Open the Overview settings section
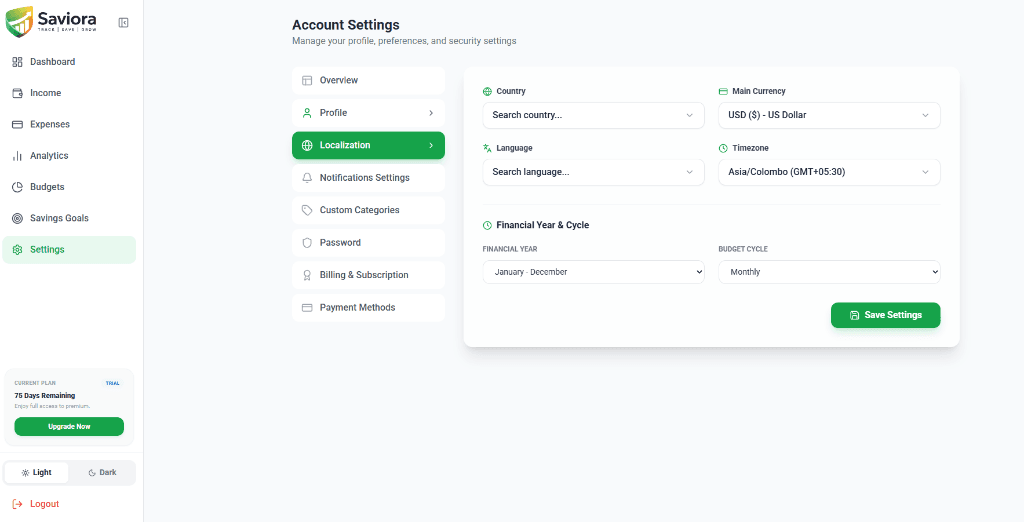Image resolution: width=1024 pixels, height=522 pixels. coord(368,80)
